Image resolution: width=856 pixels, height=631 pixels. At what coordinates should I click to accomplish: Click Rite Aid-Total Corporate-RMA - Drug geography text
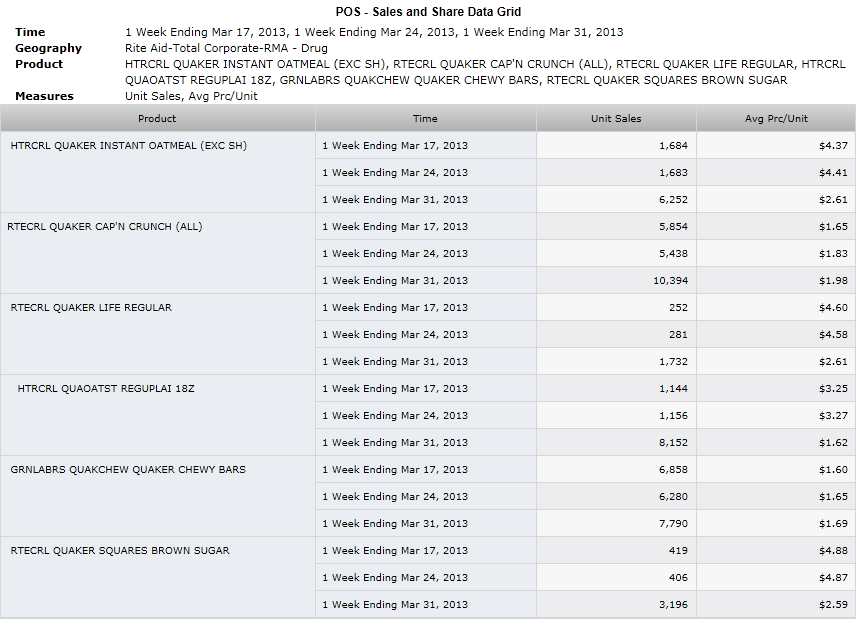227,48
